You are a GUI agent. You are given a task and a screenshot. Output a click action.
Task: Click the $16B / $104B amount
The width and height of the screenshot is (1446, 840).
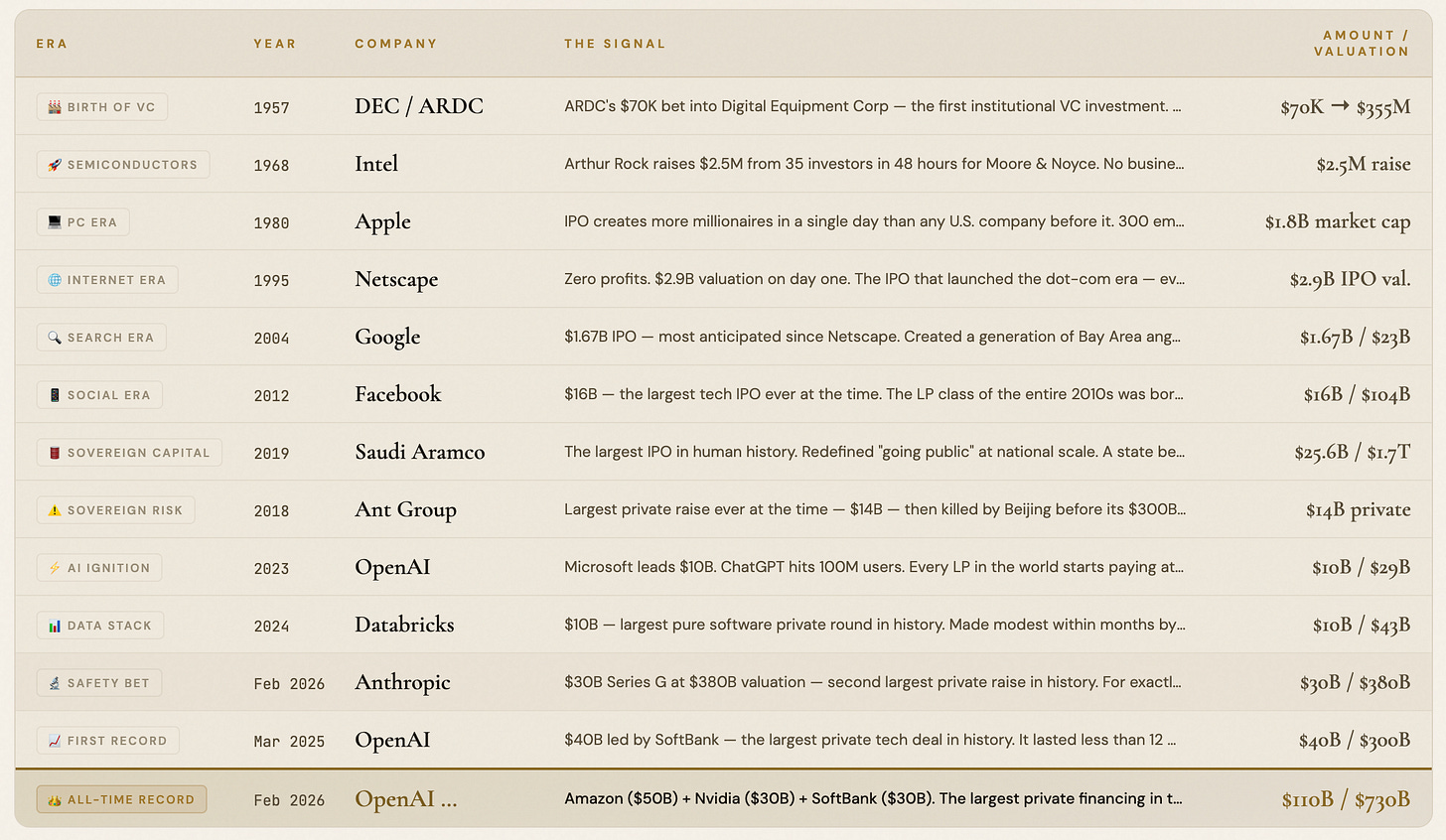tap(1358, 395)
